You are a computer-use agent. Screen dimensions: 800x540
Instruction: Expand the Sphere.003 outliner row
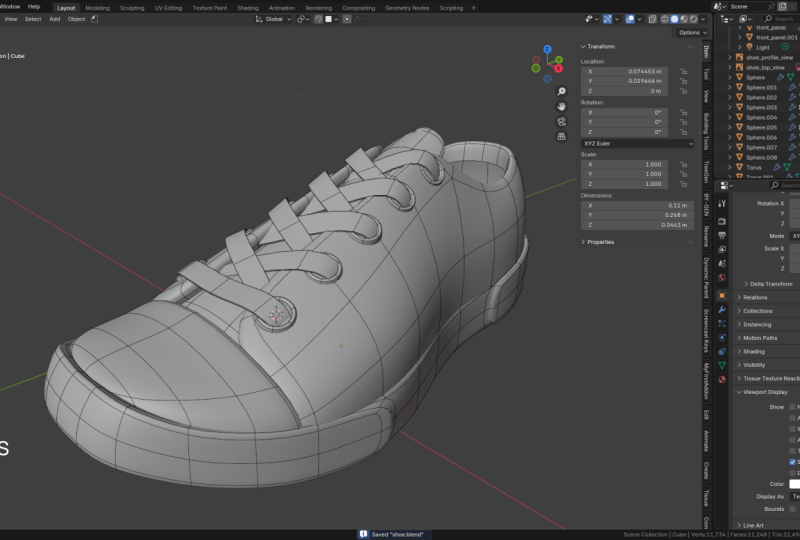tap(730, 107)
